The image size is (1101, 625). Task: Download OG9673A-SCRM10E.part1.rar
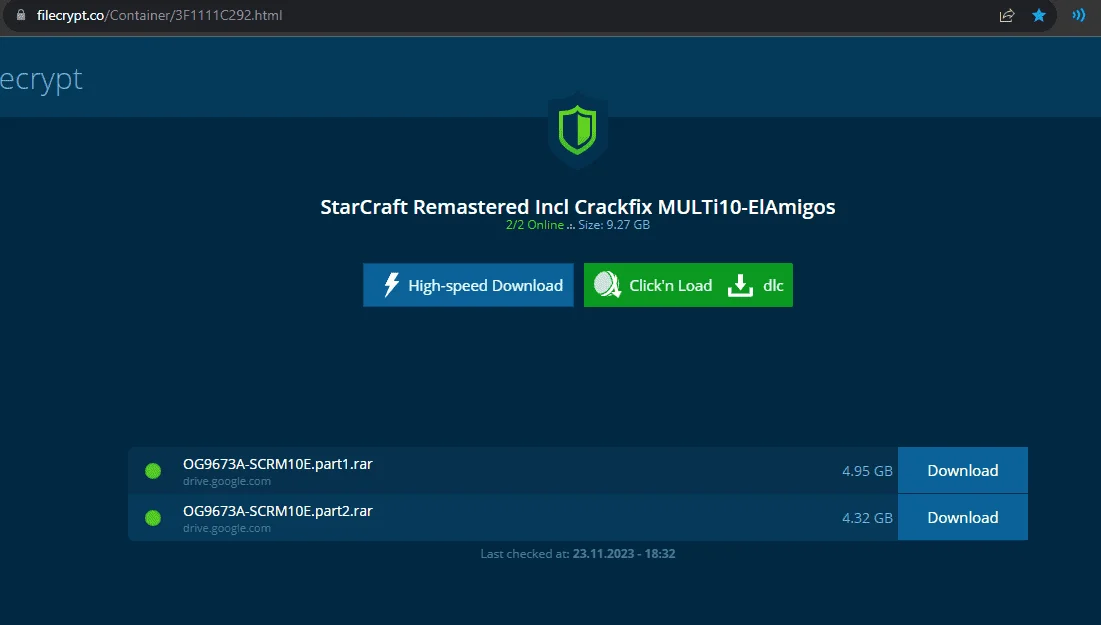pyautogui.click(x=963, y=471)
